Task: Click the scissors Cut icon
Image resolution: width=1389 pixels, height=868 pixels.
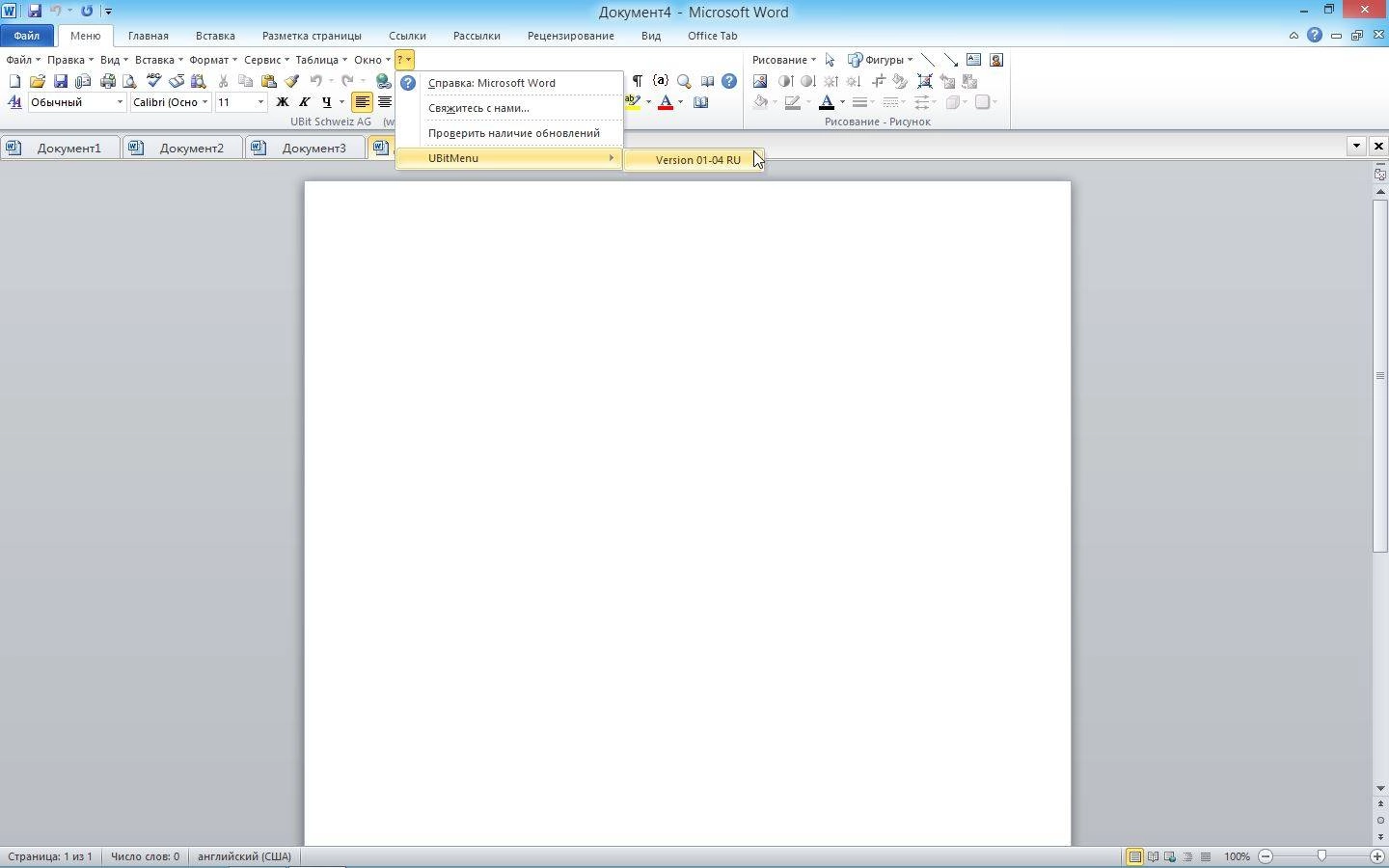Action: [223, 82]
